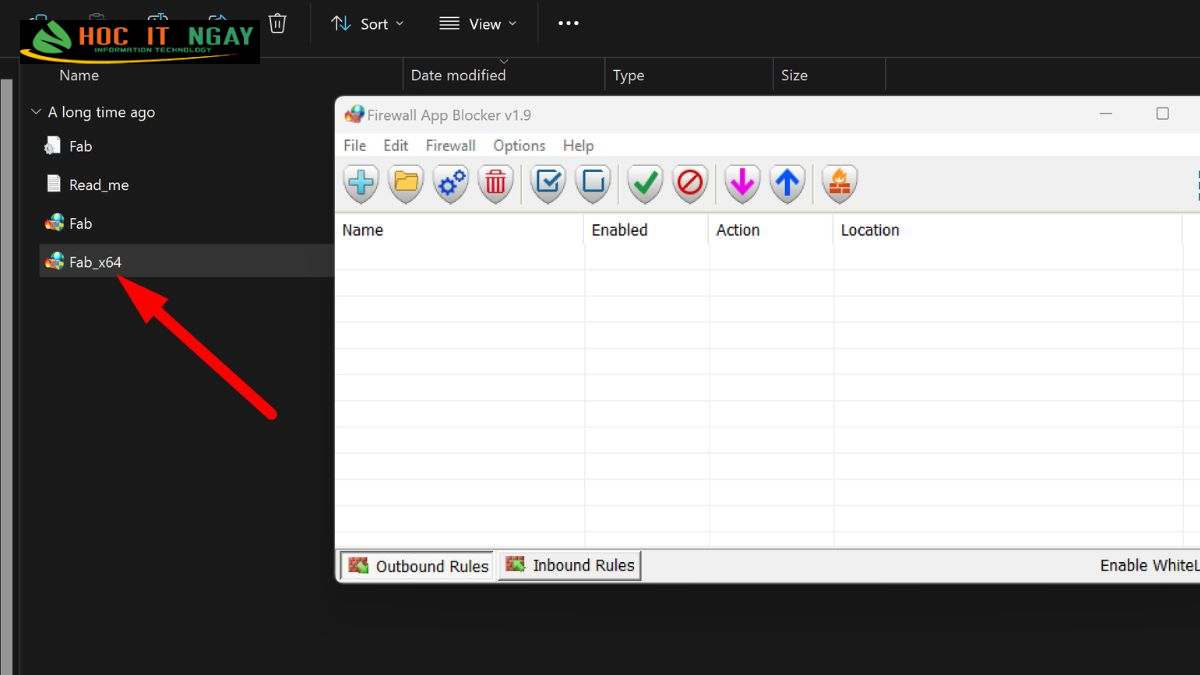Open the Help menu

(x=578, y=145)
